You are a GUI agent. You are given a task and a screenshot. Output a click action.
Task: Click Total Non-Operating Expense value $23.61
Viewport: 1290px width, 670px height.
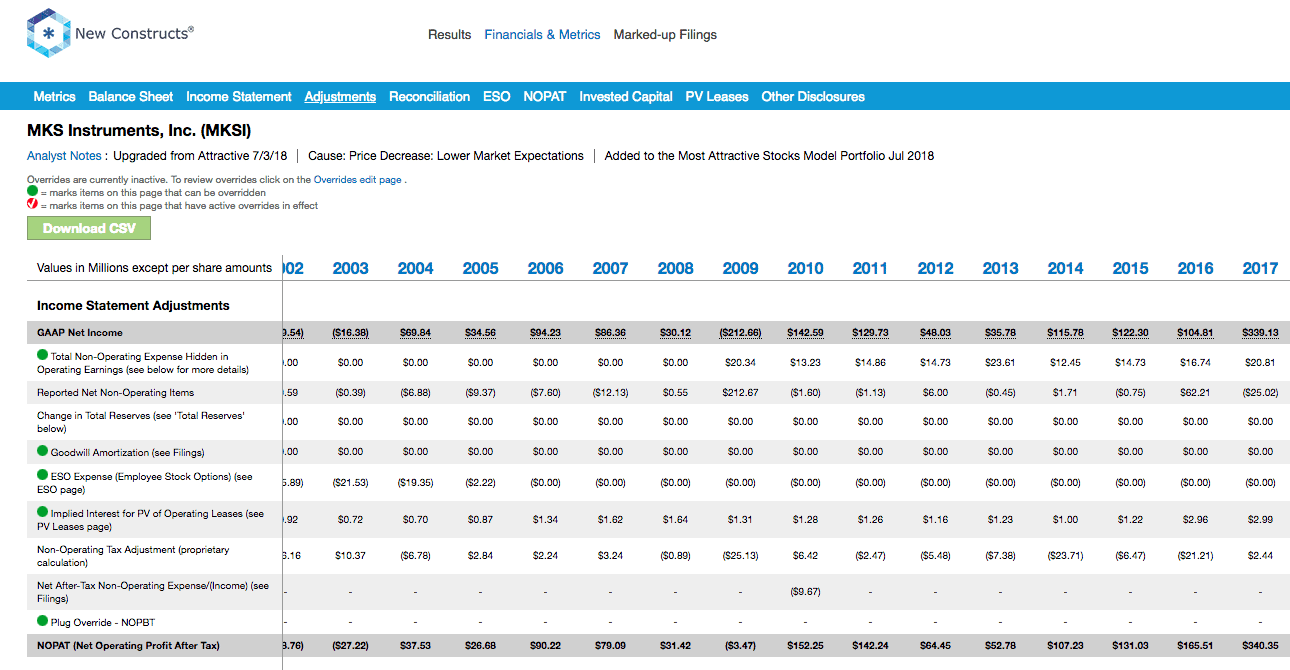(1000, 363)
